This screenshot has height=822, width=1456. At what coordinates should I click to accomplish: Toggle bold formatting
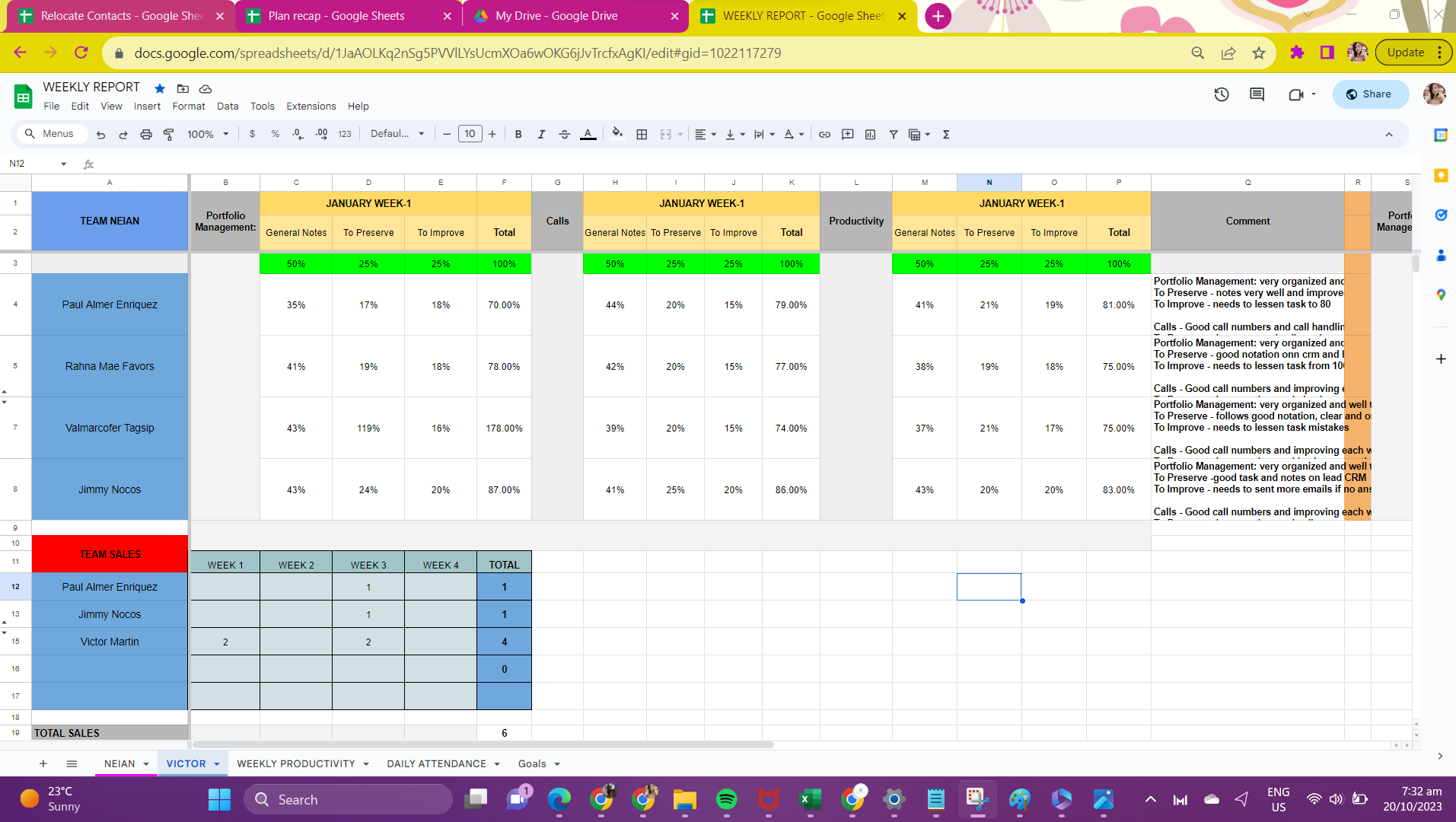518,134
